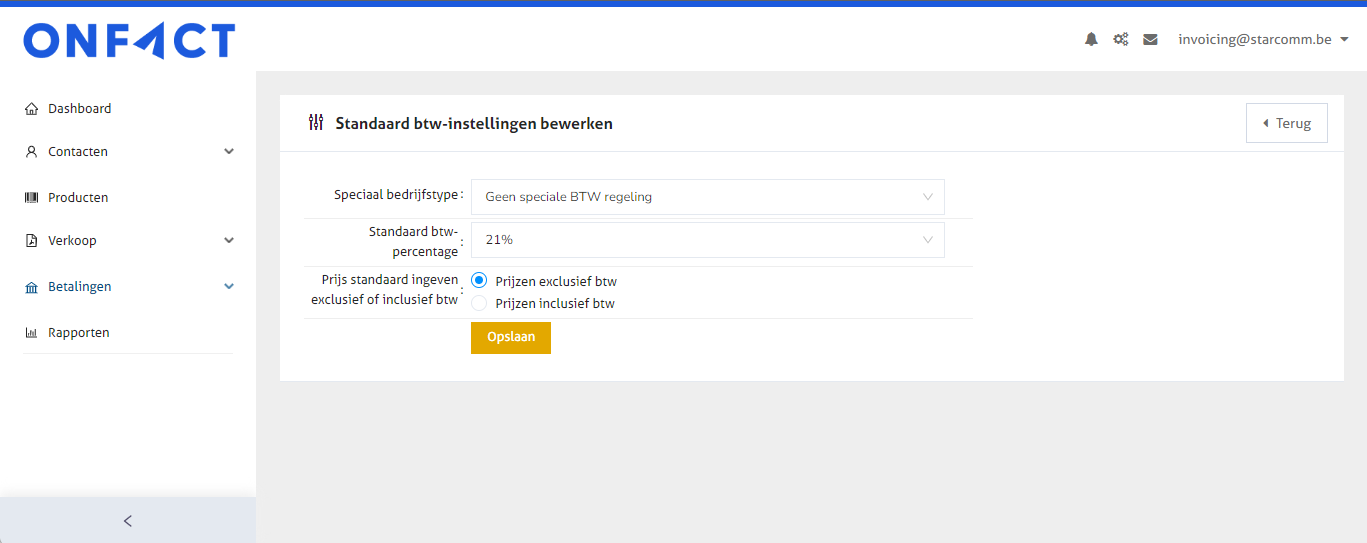
Task: Expand the Verkoop submenu chevron
Action: pos(229,241)
